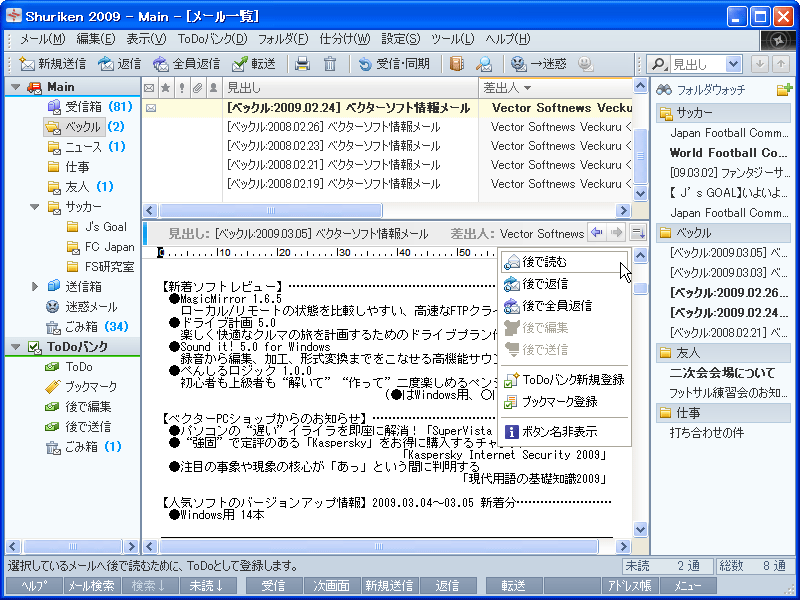Click the search down arrow button

pos(760,64)
